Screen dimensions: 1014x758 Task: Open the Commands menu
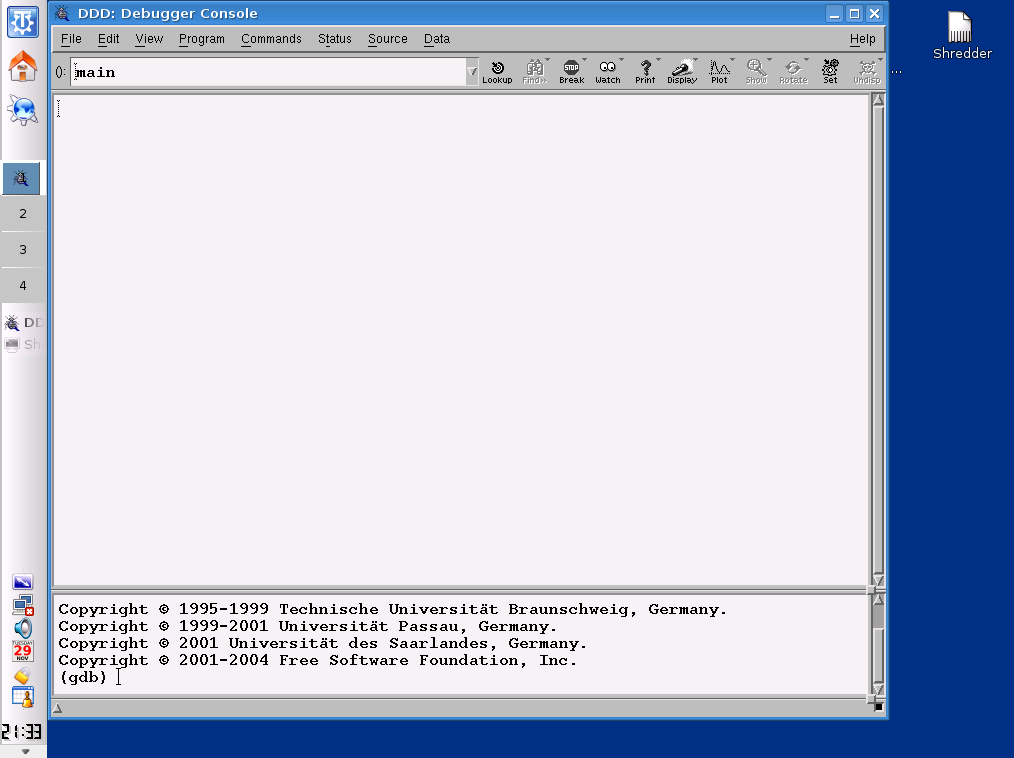click(x=271, y=39)
